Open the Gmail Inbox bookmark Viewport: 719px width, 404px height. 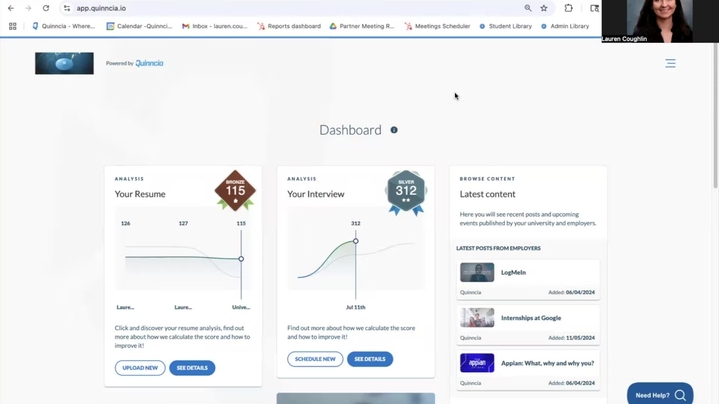coord(214,26)
